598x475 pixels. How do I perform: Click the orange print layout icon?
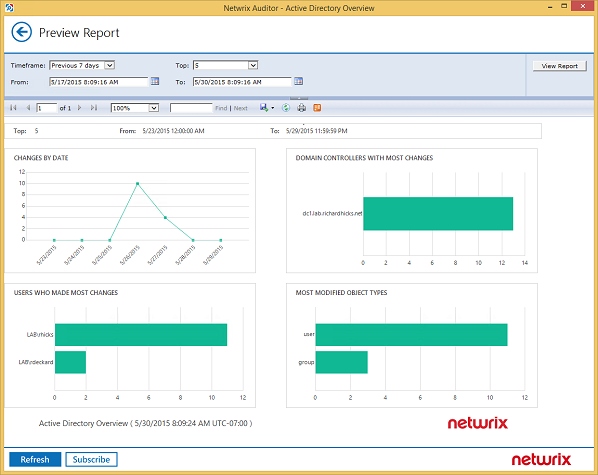(317, 108)
